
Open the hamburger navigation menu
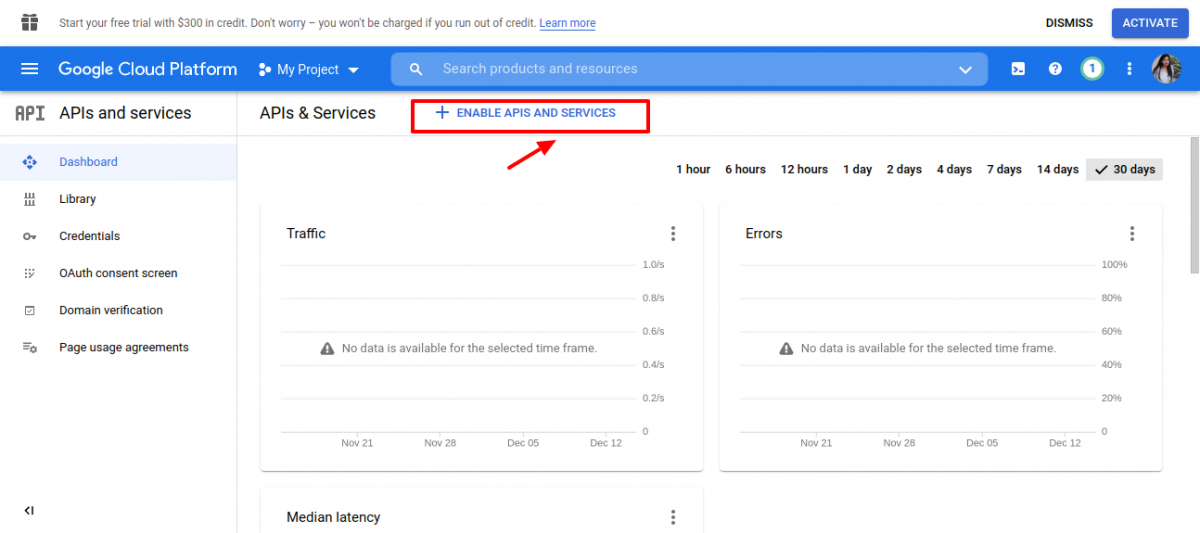coord(30,69)
